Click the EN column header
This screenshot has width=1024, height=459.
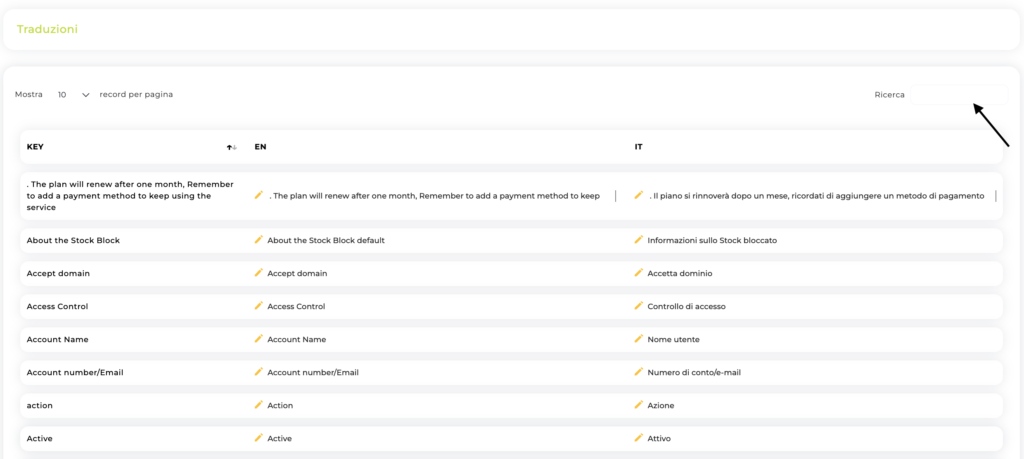point(260,147)
